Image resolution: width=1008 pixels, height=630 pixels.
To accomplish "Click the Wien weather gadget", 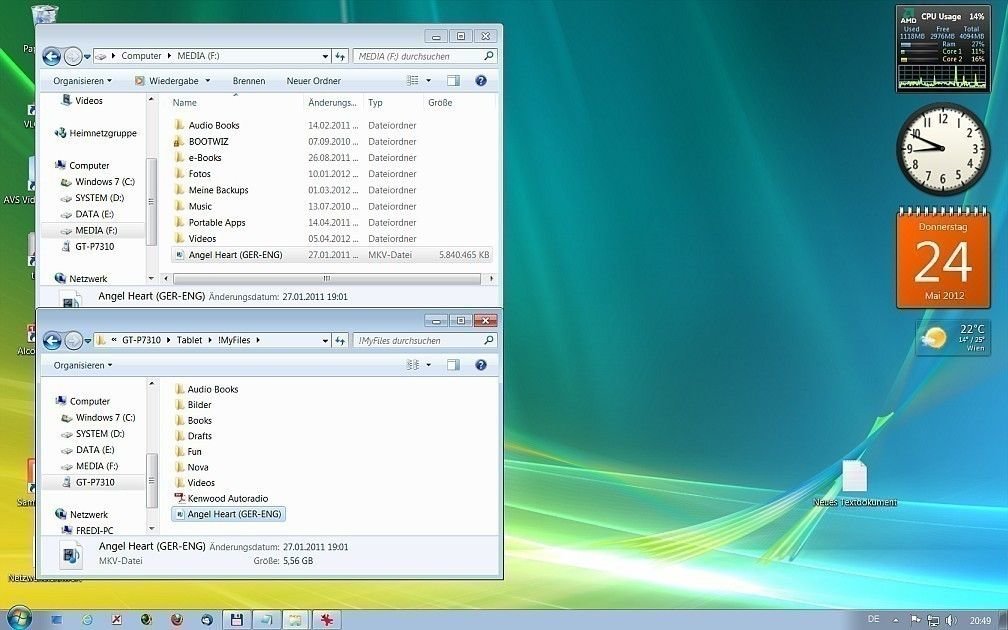I will (x=953, y=338).
